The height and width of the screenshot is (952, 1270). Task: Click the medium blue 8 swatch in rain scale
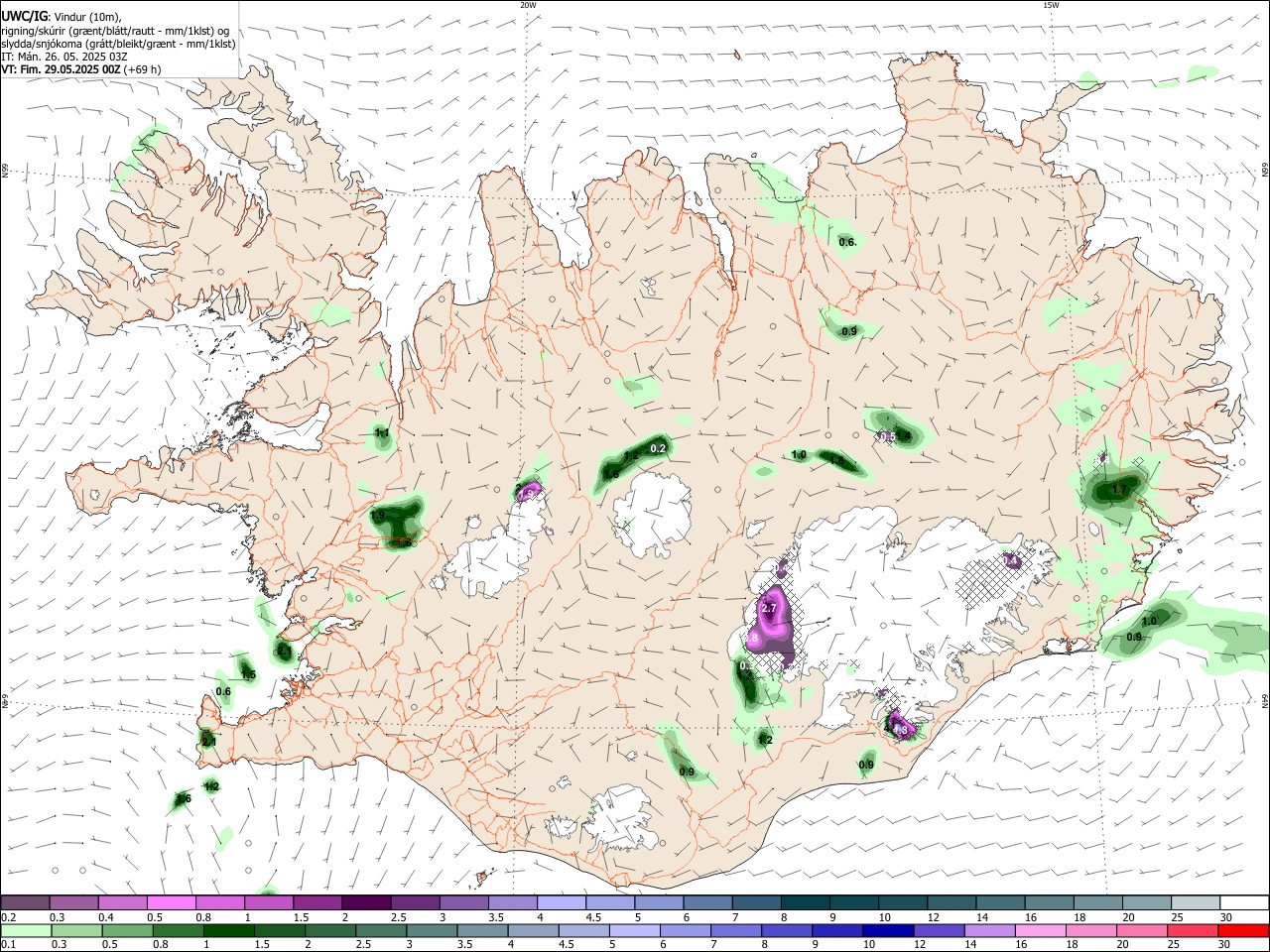(787, 930)
